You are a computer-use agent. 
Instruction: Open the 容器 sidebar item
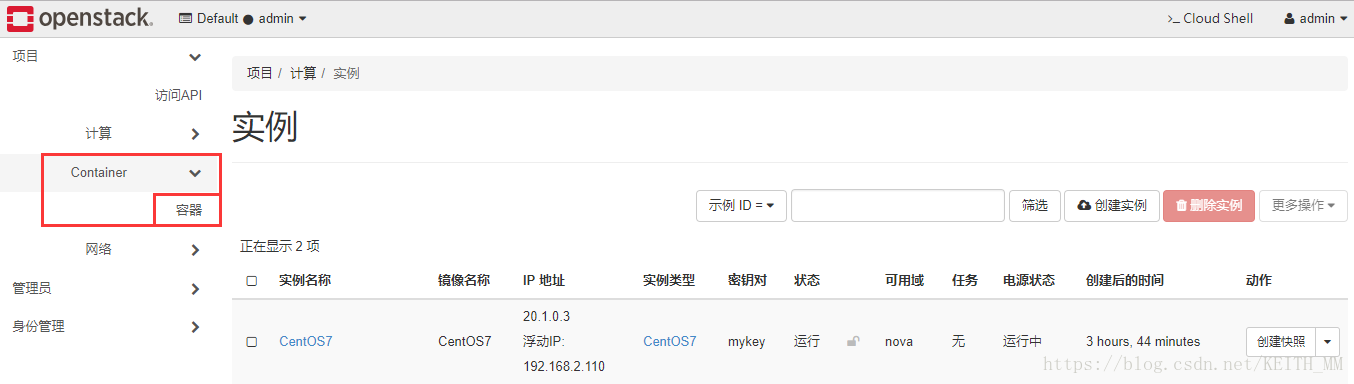tap(189, 210)
